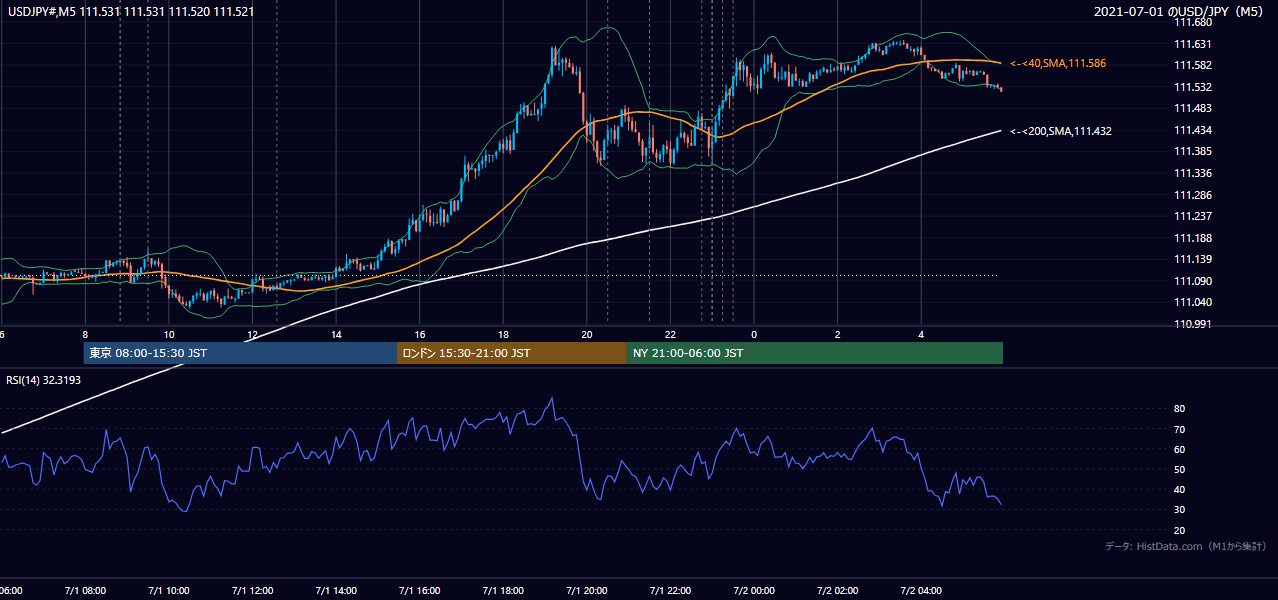1278x600 pixels.
Task: Click price axis value 111.532
Action: tap(1194, 87)
